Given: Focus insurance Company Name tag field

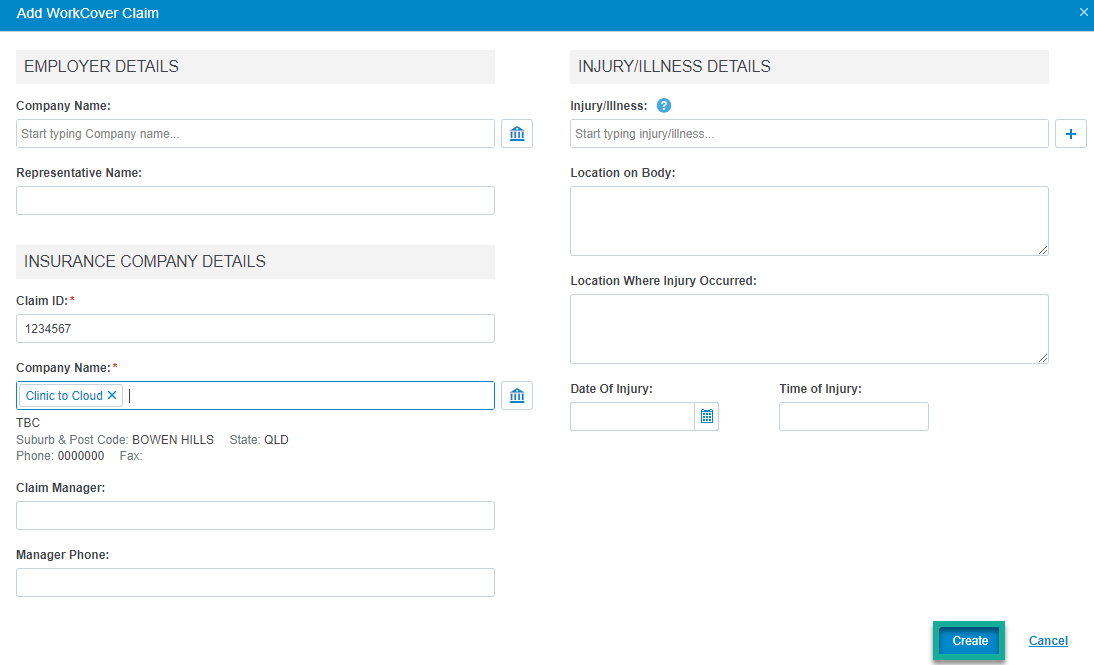Looking at the screenshot, I should [x=255, y=396].
